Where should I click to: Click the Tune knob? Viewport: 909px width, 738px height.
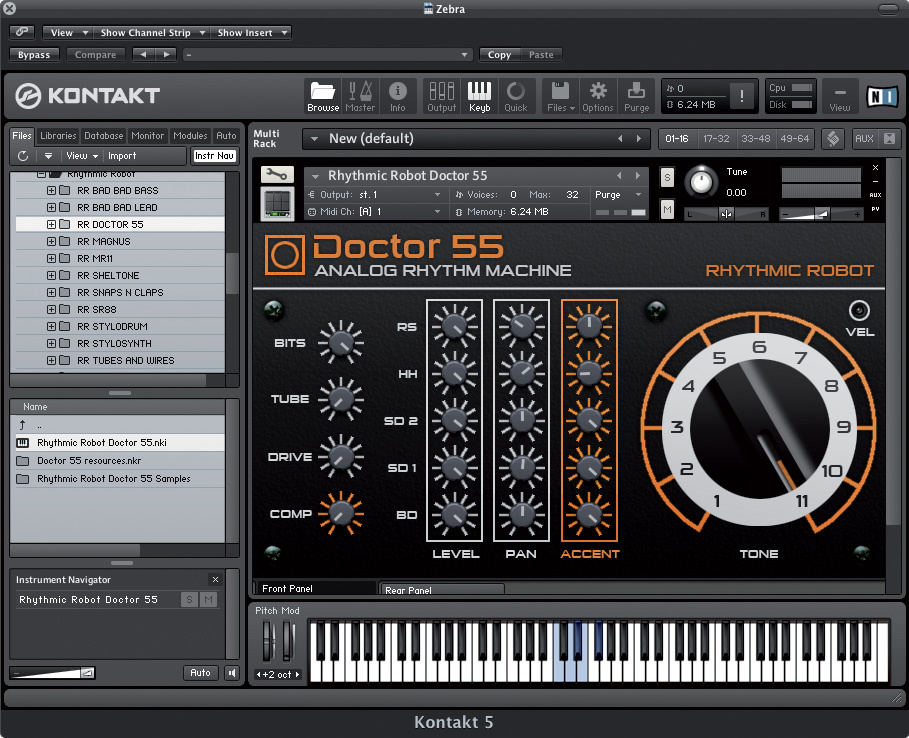tap(701, 183)
